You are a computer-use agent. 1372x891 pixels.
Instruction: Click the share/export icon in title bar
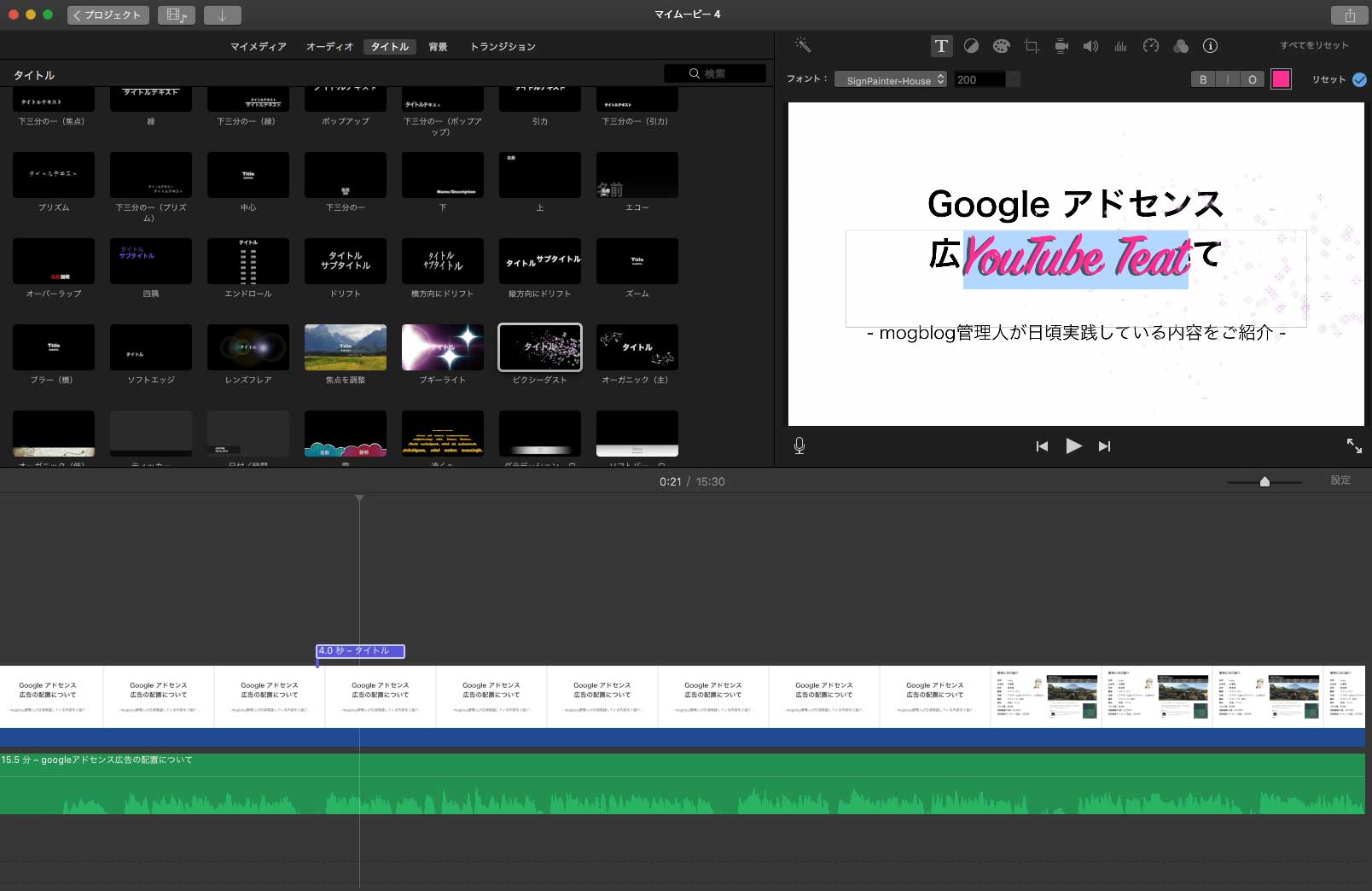(1349, 15)
